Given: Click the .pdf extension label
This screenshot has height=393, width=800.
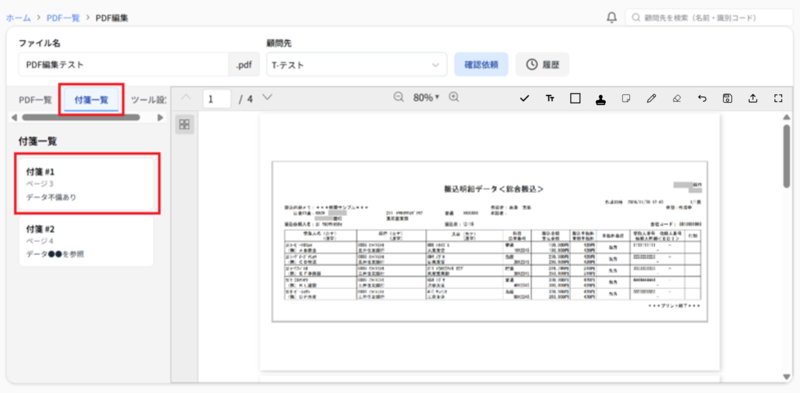Looking at the screenshot, I should click(243, 65).
